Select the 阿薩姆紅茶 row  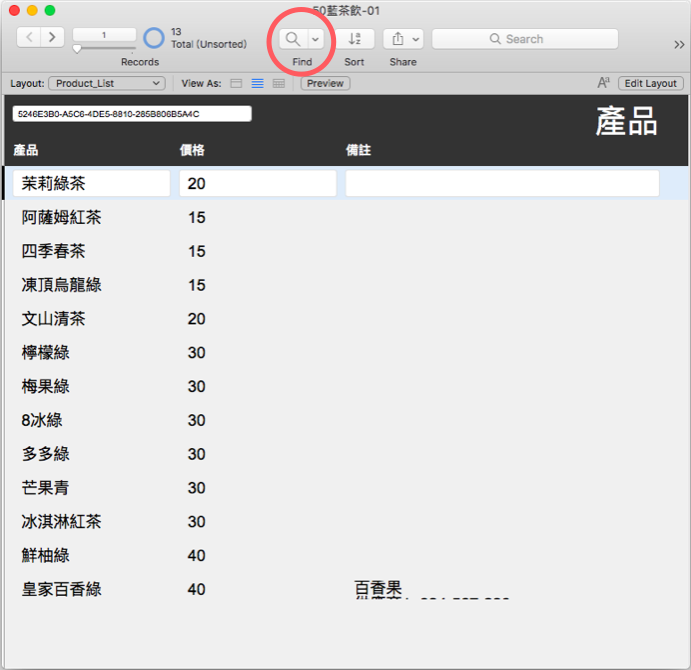346,217
